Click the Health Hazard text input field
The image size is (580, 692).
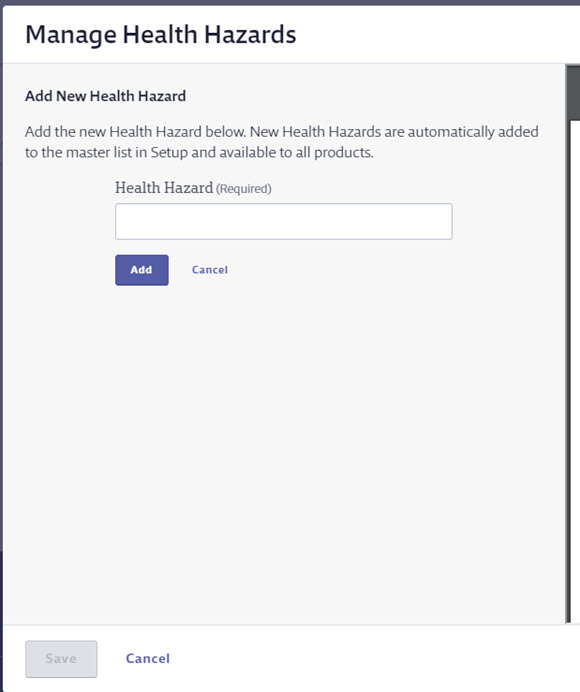[x=283, y=222]
